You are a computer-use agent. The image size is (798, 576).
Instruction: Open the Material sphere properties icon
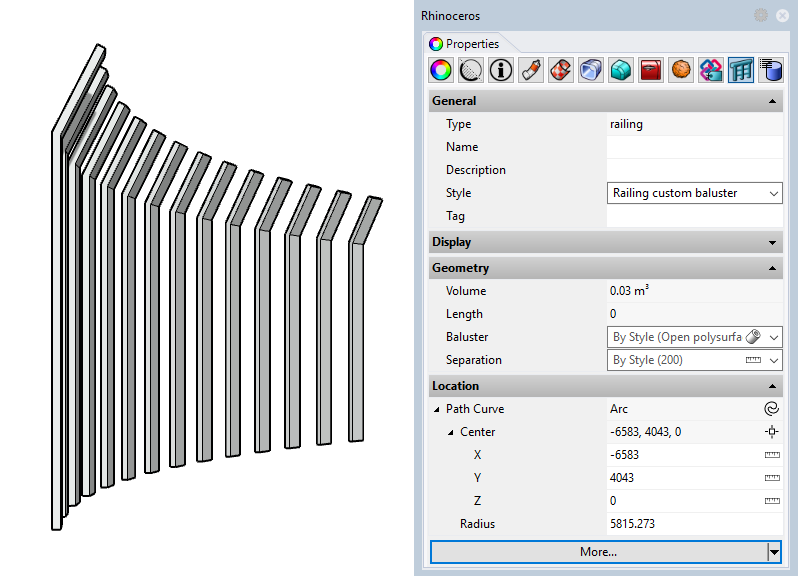pos(471,70)
